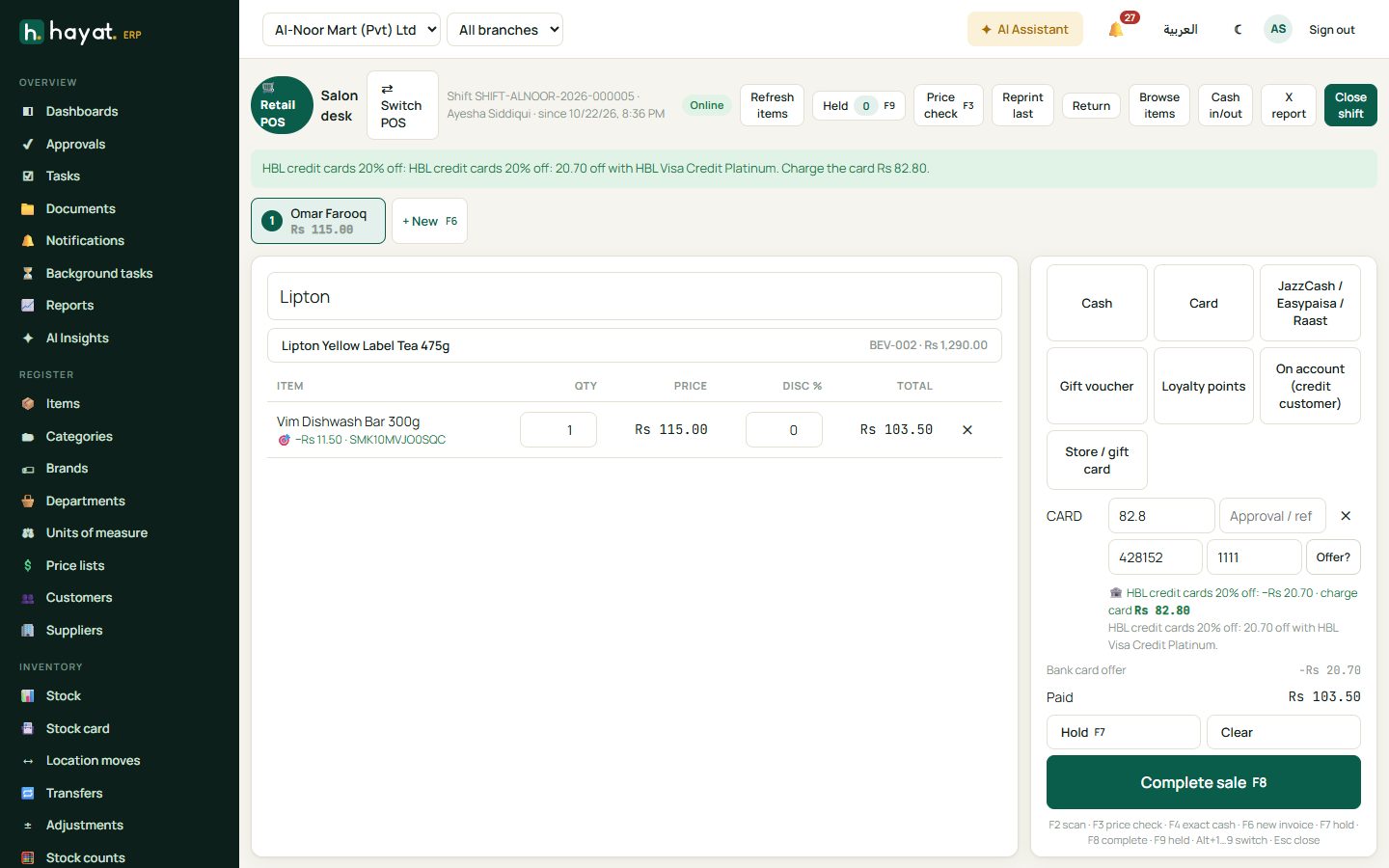The height and width of the screenshot is (868, 1389).
Task: Choose Loyalty points payment
Action: [x=1204, y=386]
